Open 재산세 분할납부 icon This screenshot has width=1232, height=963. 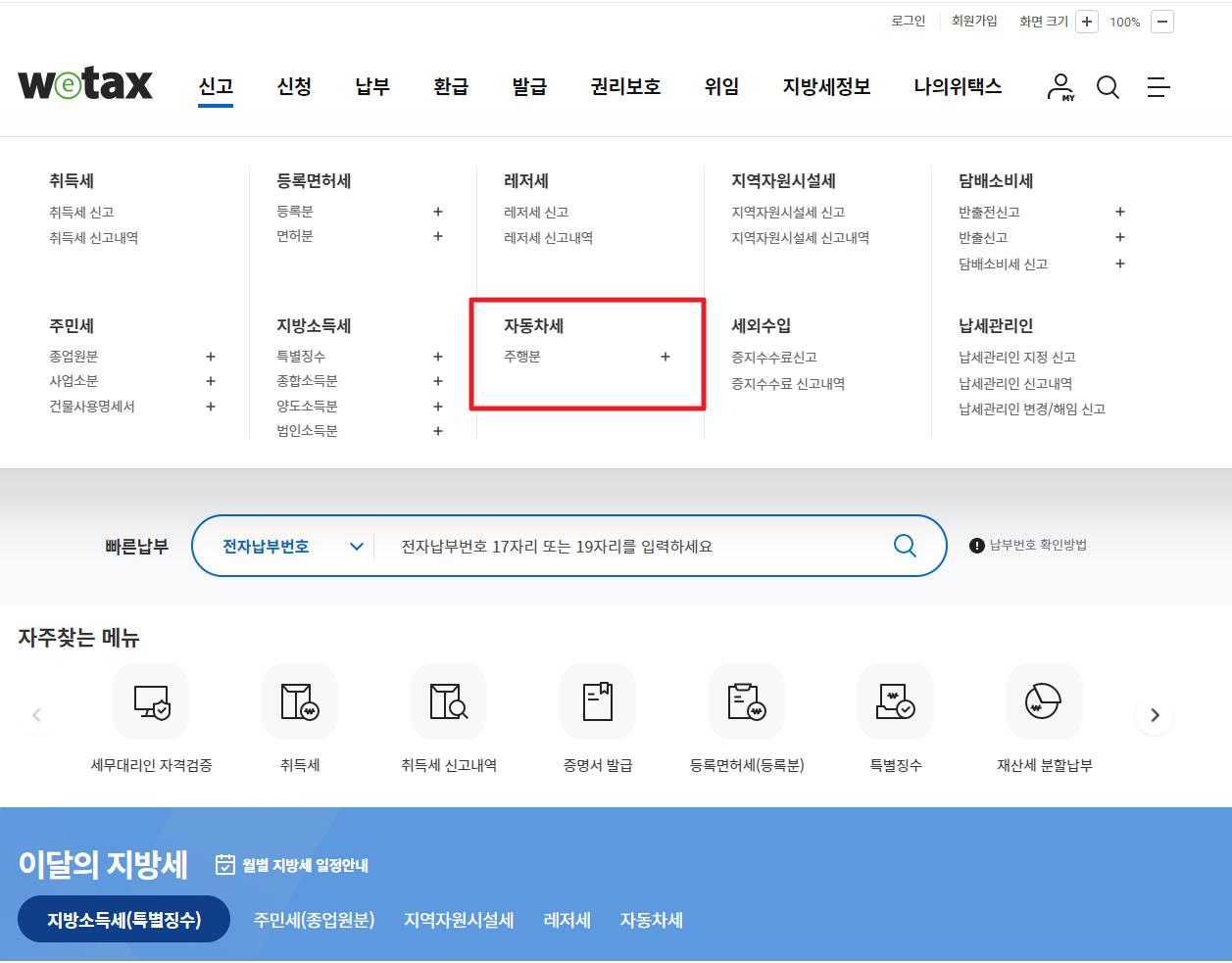pyautogui.click(x=1044, y=701)
